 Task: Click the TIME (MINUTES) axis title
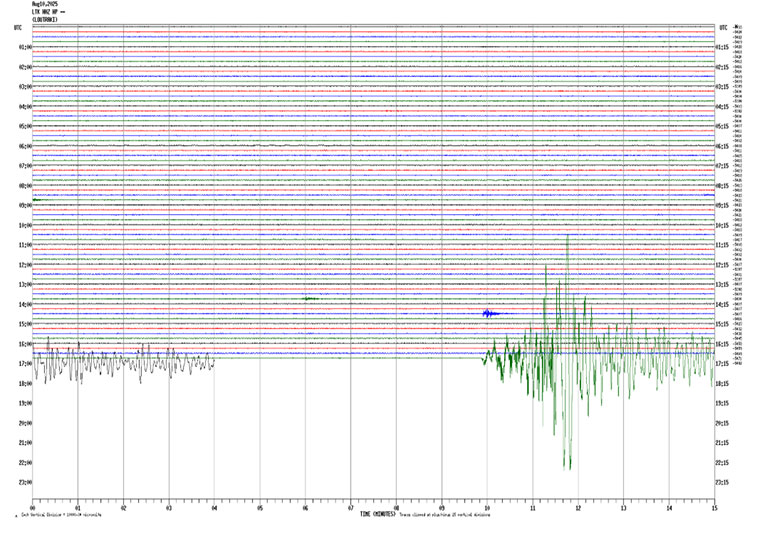coord(378,514)
